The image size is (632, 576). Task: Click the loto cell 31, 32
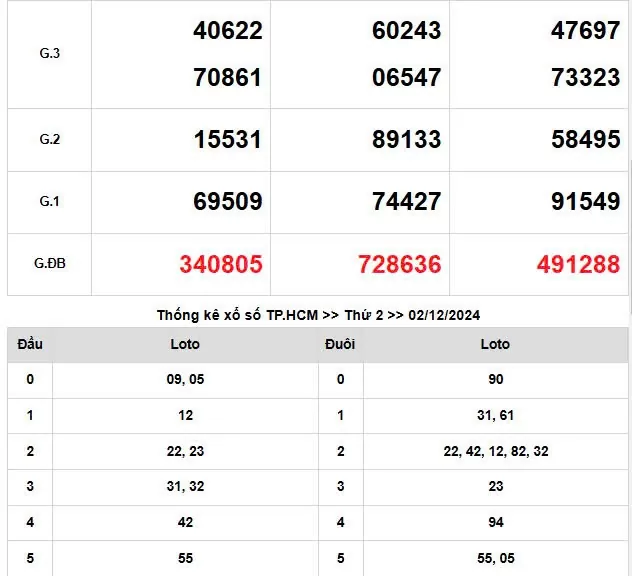pyautogui.click(x=185, y=487)
